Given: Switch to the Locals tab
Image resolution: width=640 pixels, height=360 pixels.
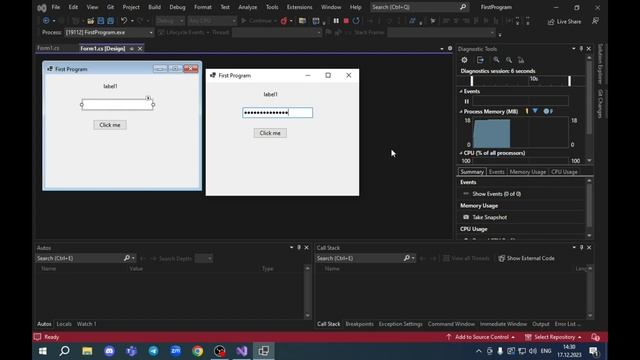Looking at the screenshot, I should 64,324.
